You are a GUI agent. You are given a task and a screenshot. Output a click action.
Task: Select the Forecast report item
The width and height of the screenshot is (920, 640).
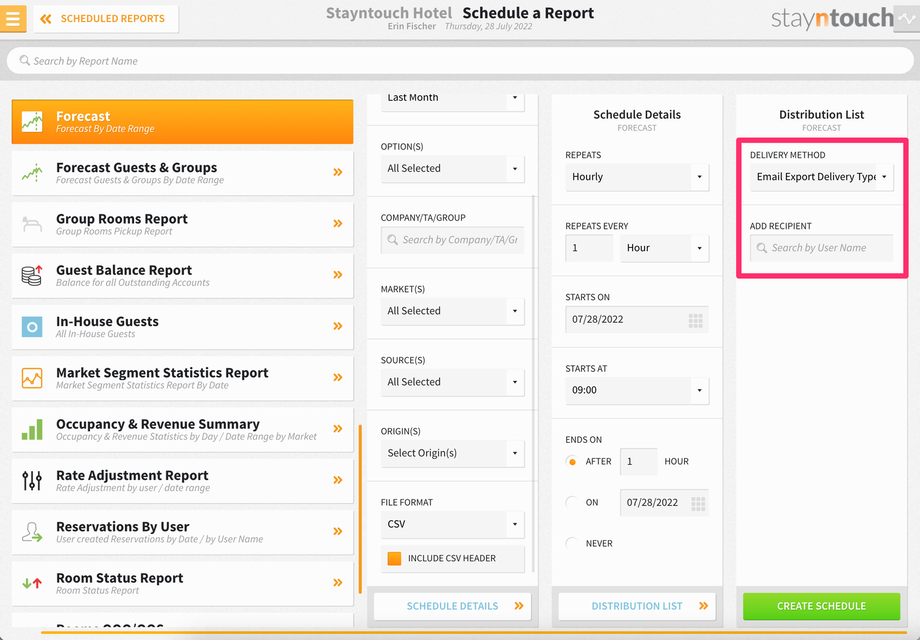[182, 121]
